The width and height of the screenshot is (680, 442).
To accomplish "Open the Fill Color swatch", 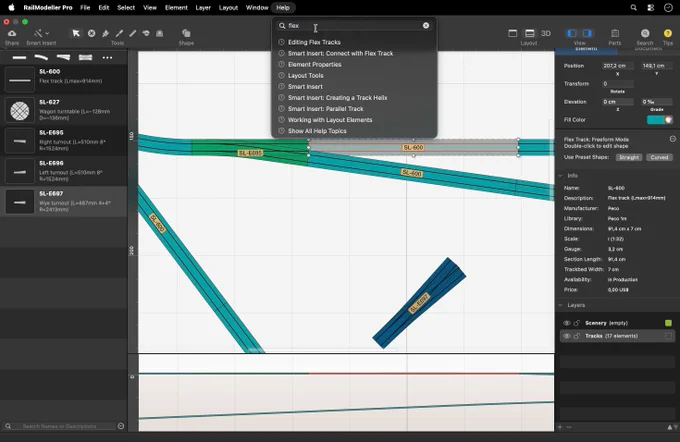I will [x=659, y=120].
